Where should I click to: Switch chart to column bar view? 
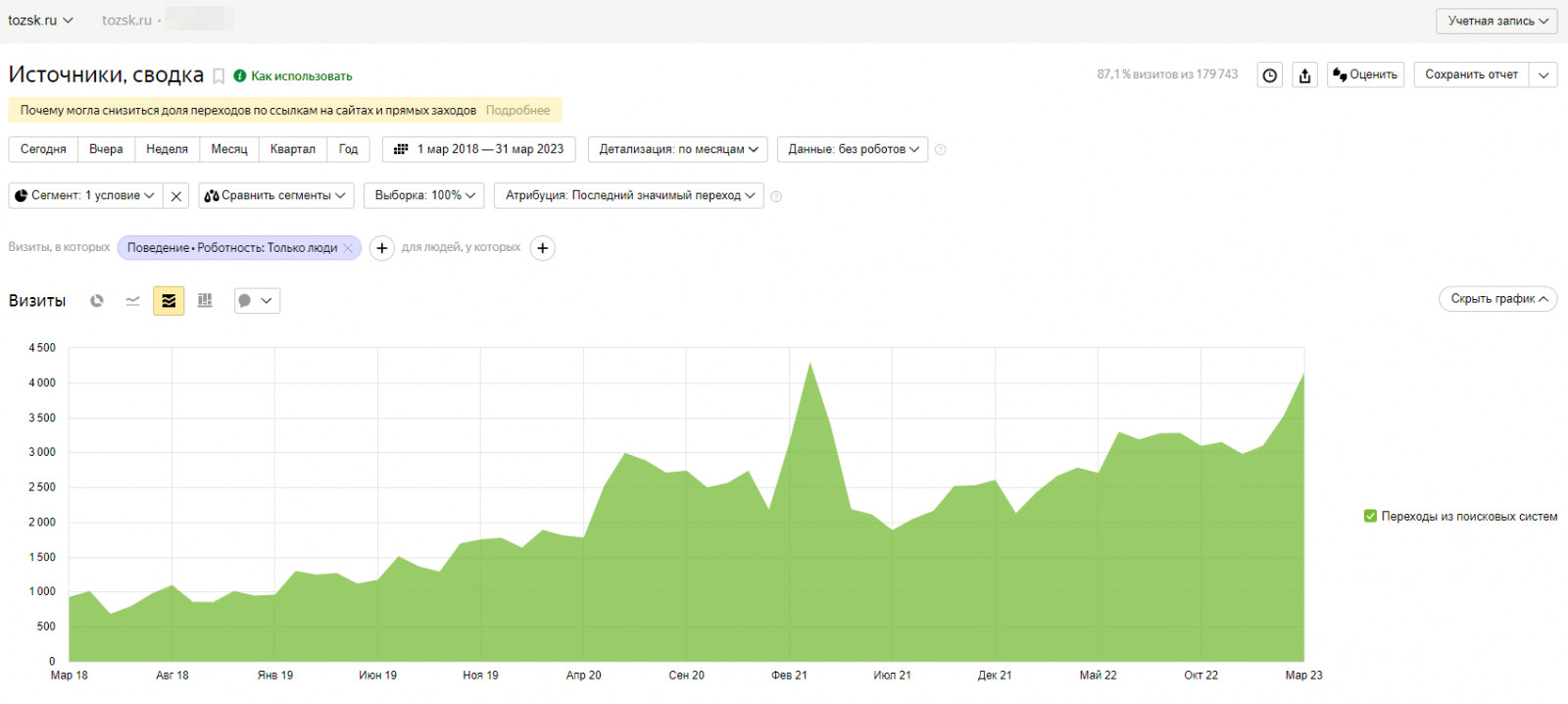[205, 301]
